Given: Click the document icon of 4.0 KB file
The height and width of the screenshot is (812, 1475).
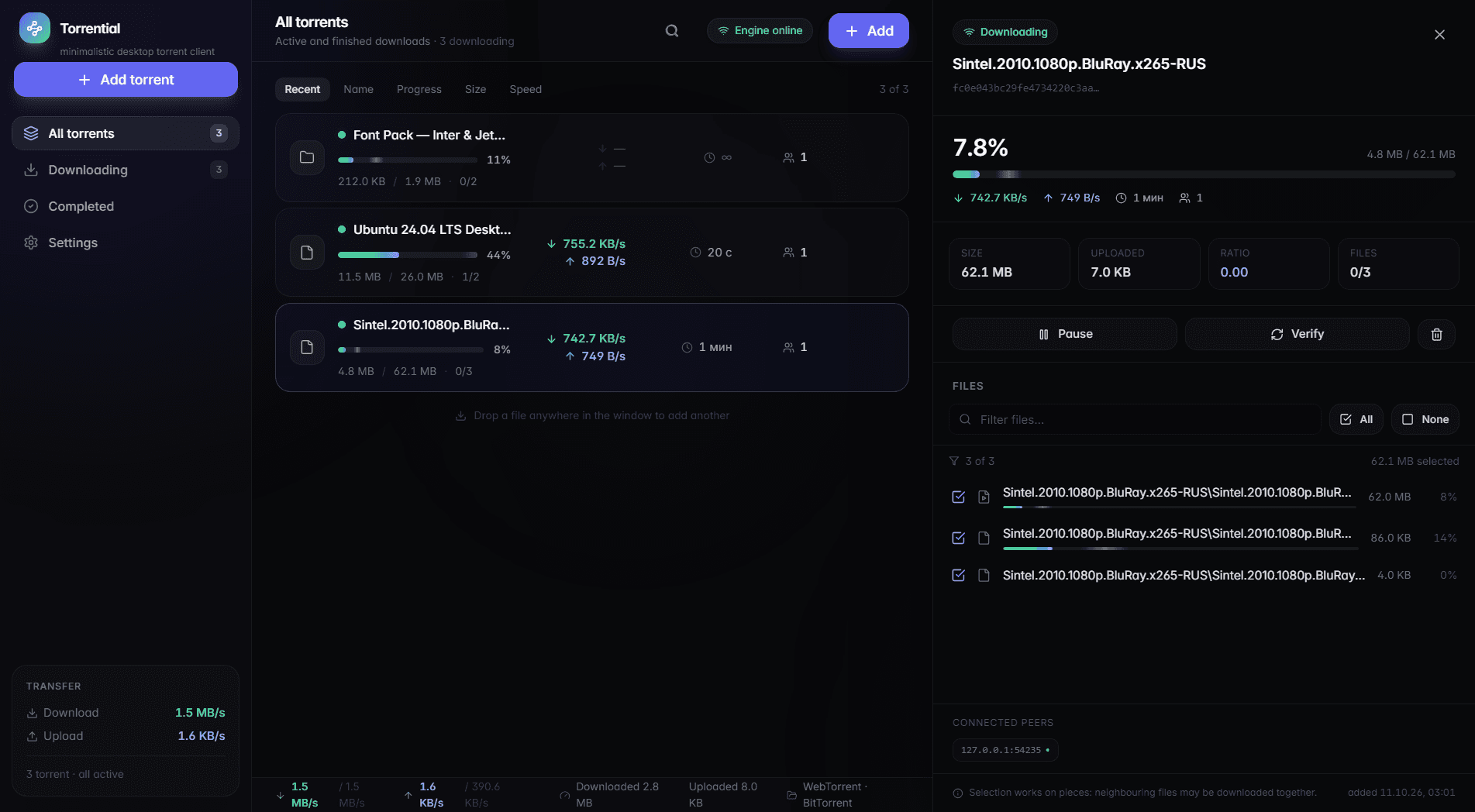Looking at the screenshot, I should click(x=984, y=575).
